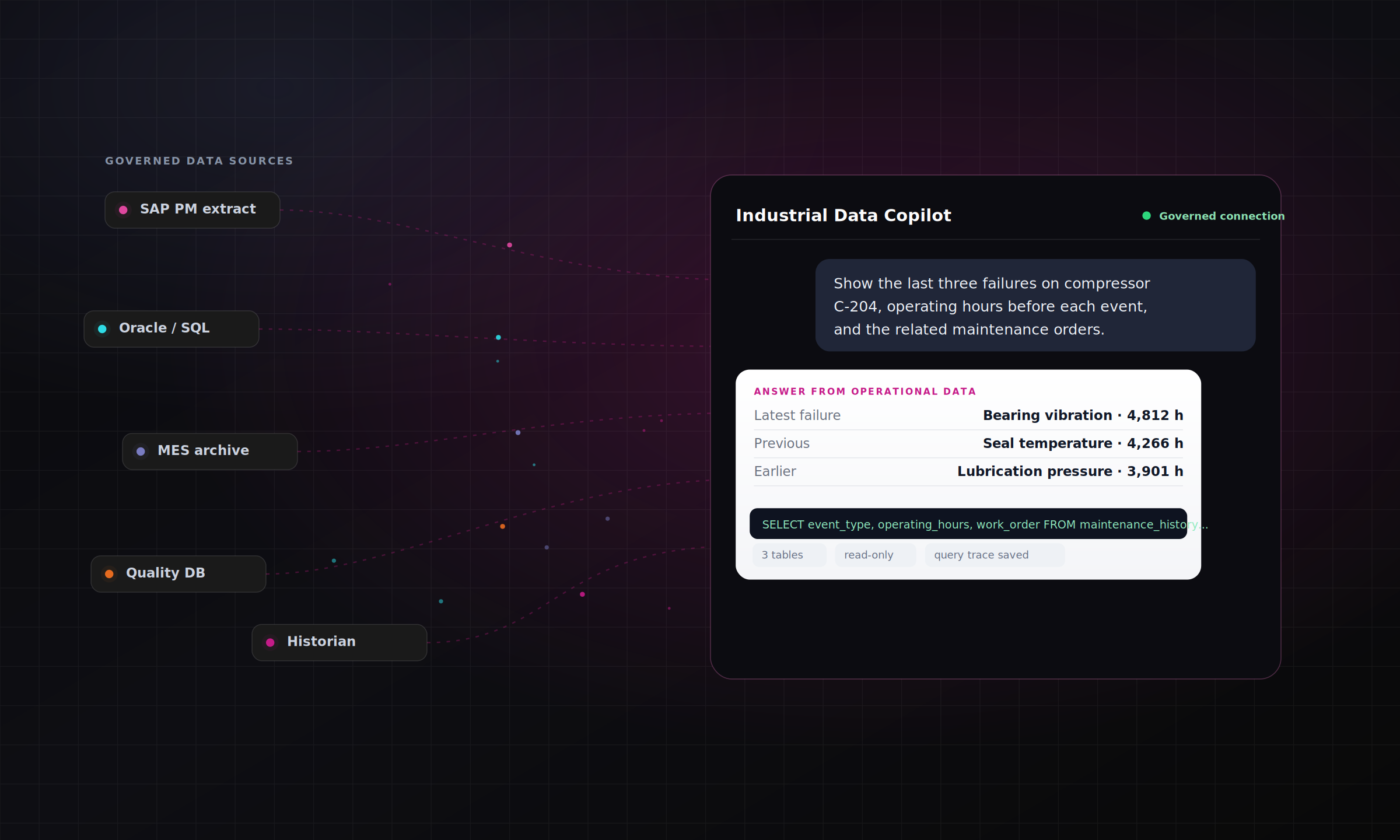Viewport: 1400px width, 840px height.
Task: Click the Seal temperature · 4,266 h value
Action: click(x=1083, y=443)
